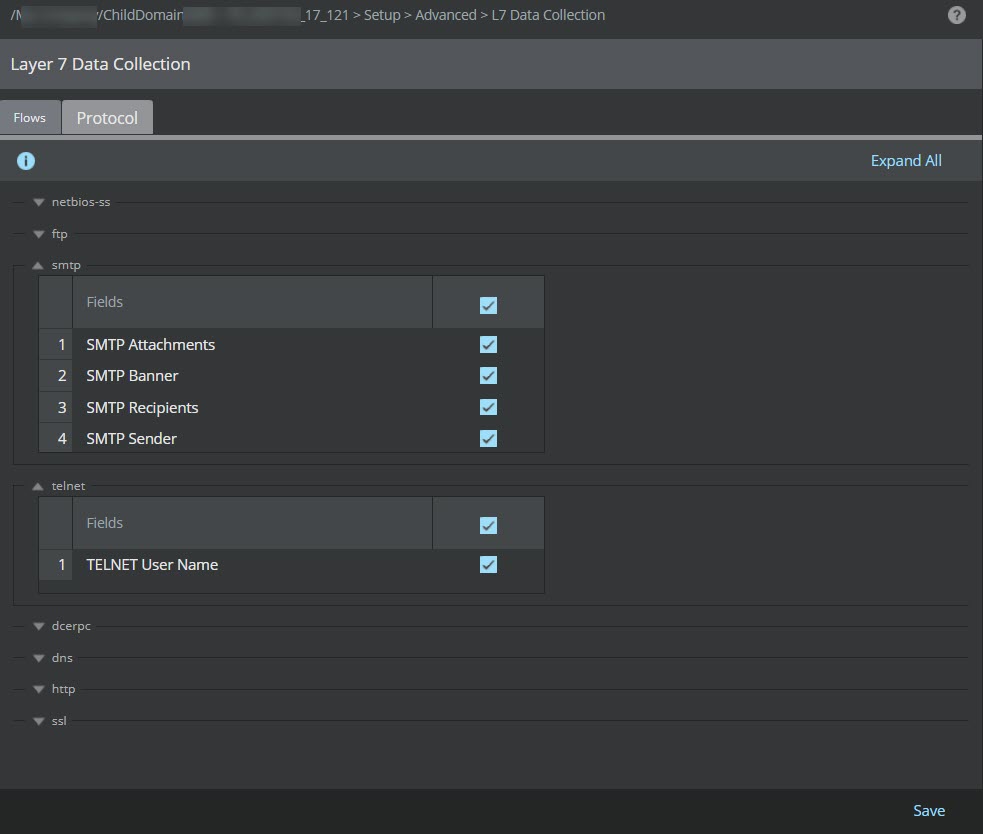Click the SMTP Attachments field name

click(x=150, y=344)
